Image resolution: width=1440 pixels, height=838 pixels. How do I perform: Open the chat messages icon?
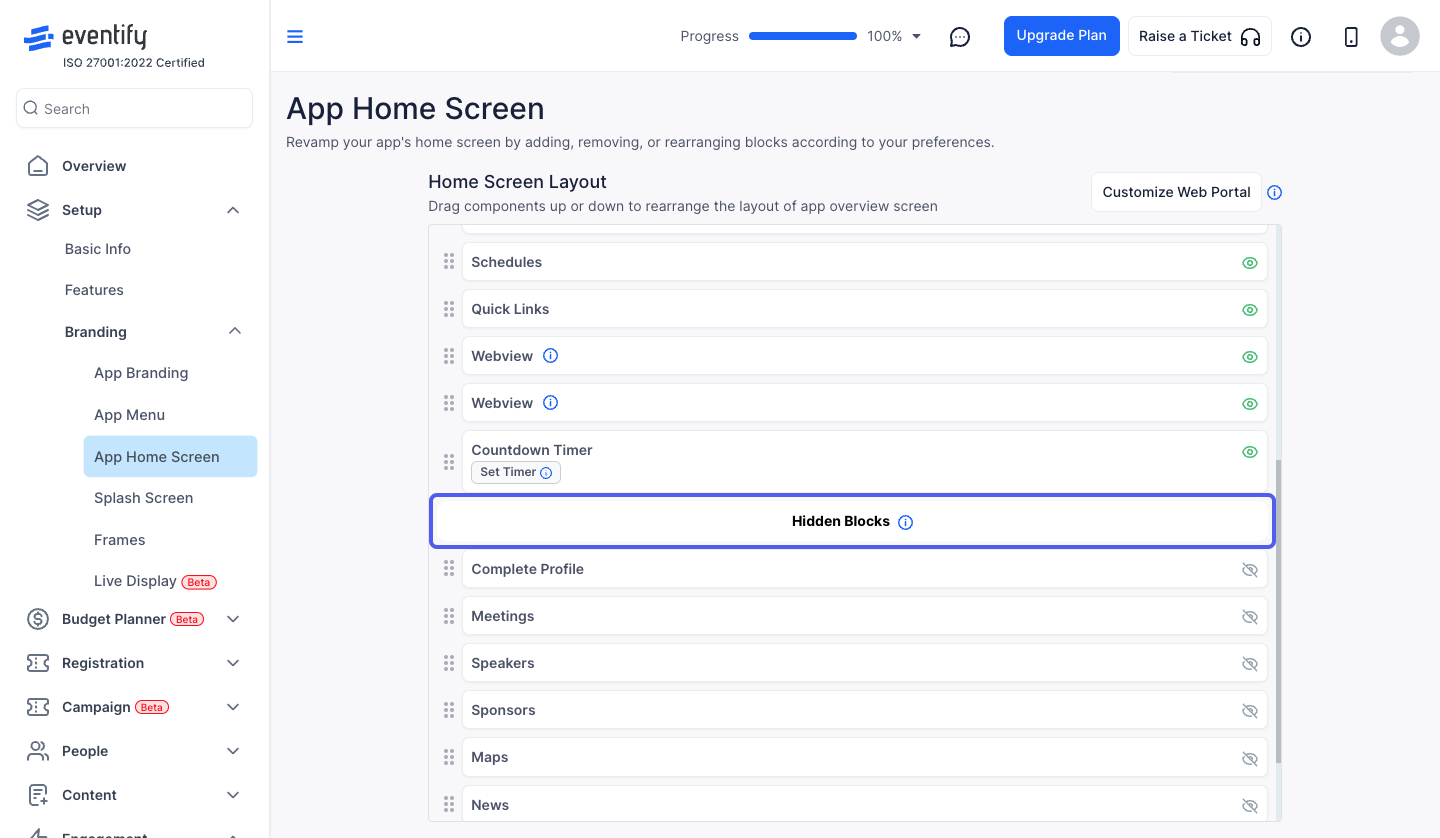960,37
